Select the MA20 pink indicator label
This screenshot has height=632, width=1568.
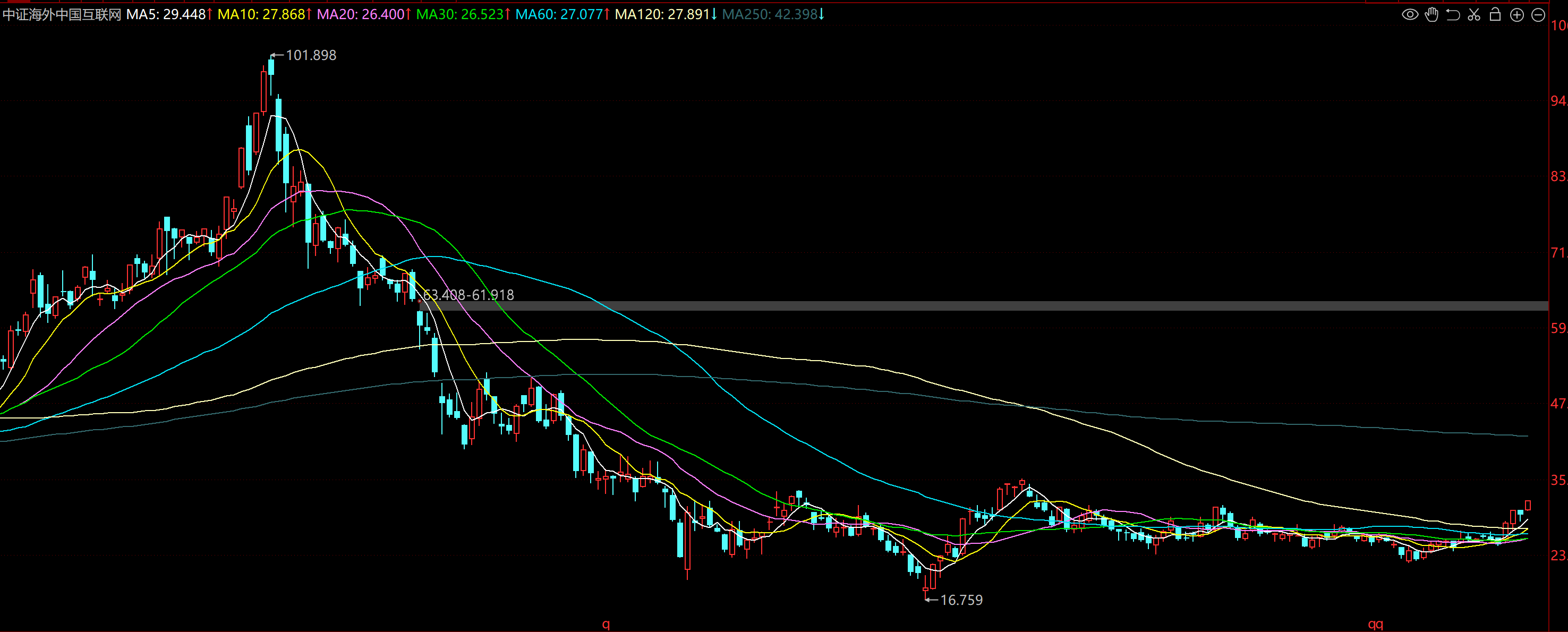pyautogui.click(x=363, y=14)
